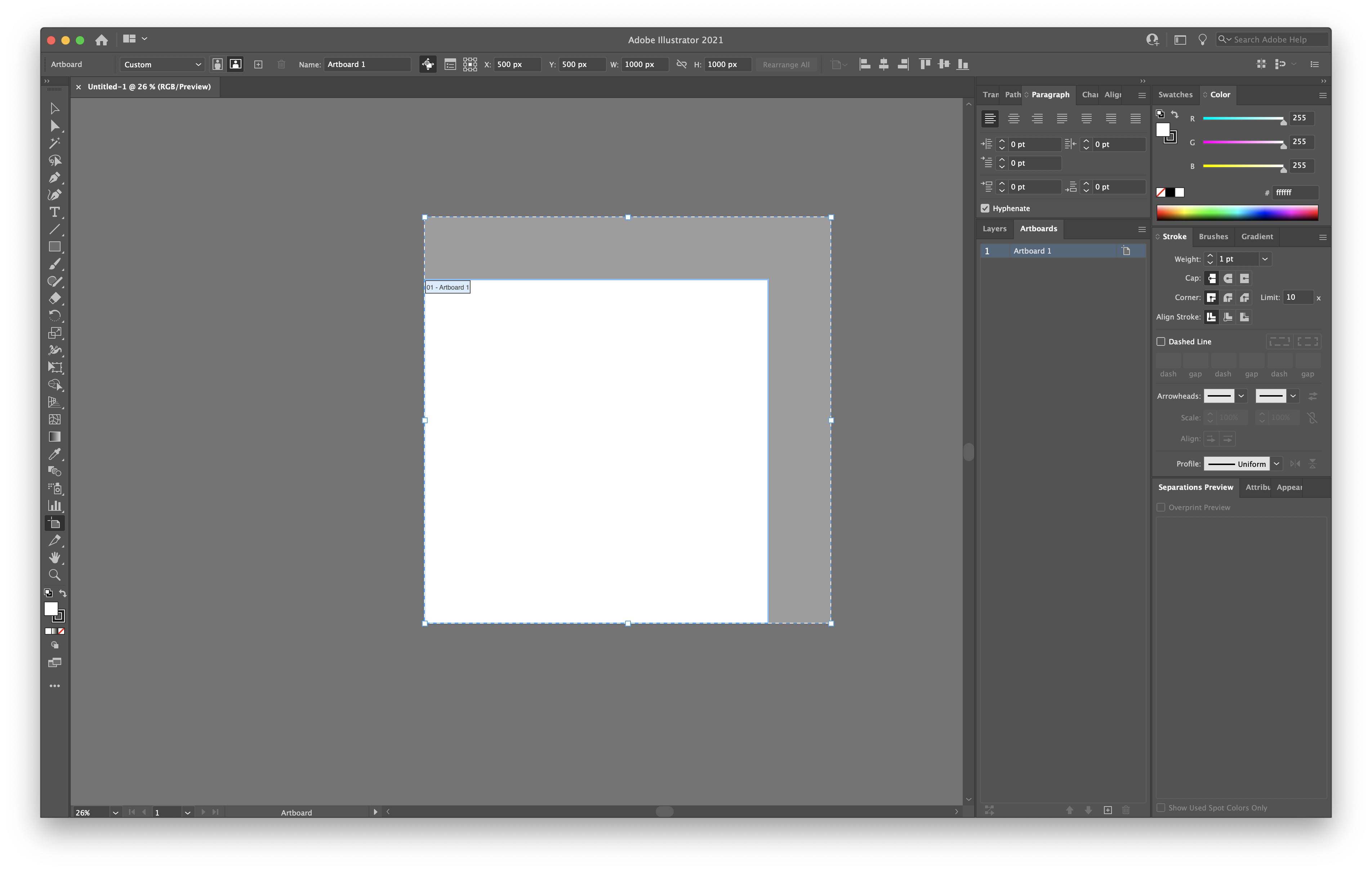Click the hex color value field

point(1295,193)
